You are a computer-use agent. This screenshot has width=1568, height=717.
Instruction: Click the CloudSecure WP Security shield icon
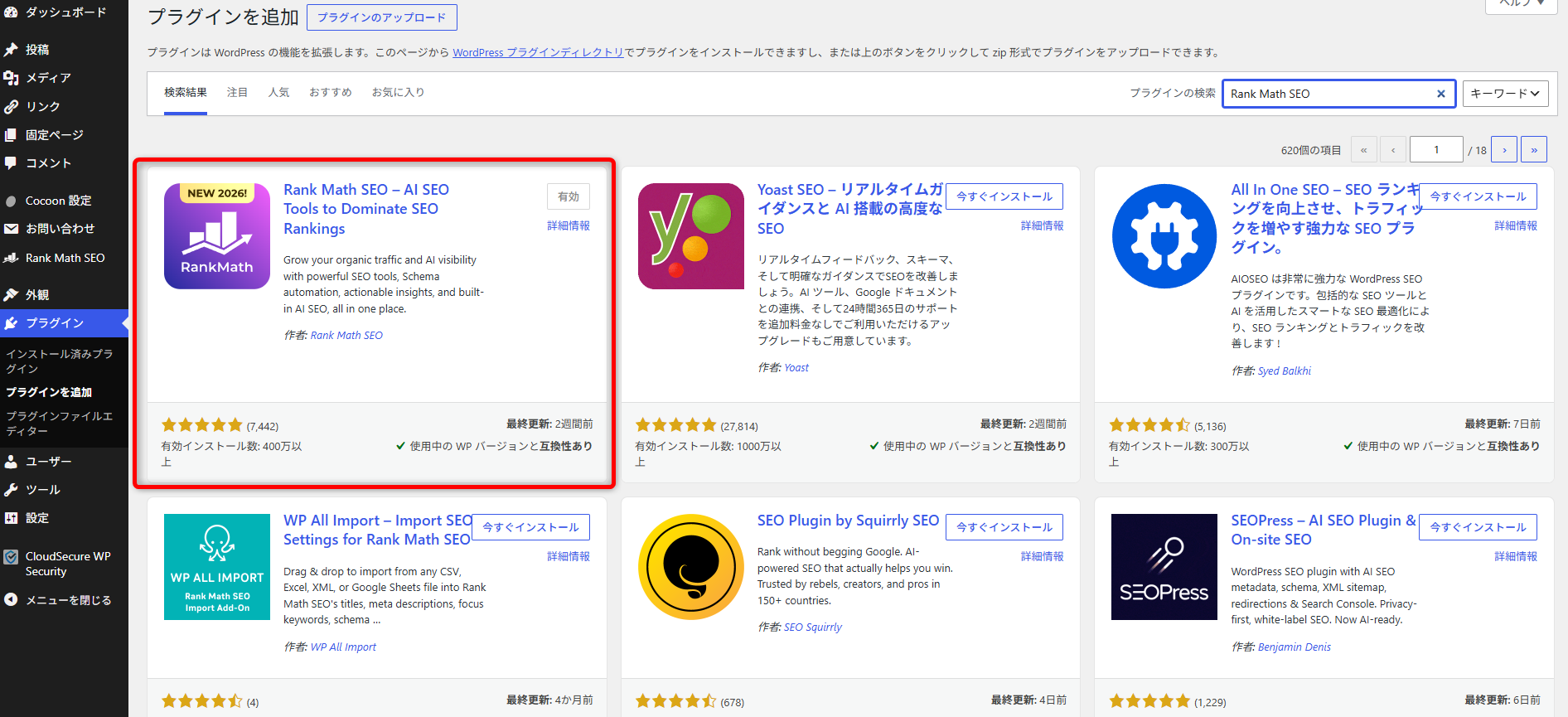11,557
